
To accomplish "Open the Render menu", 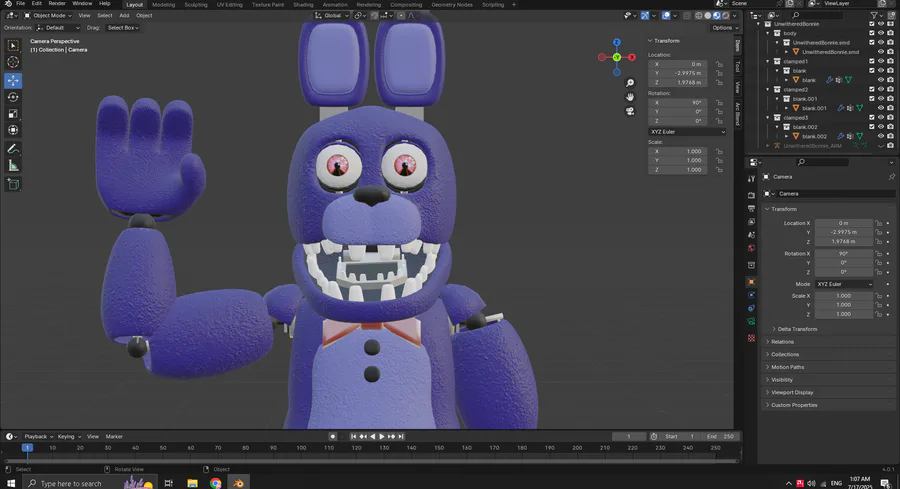I will (x=56, y=4).
